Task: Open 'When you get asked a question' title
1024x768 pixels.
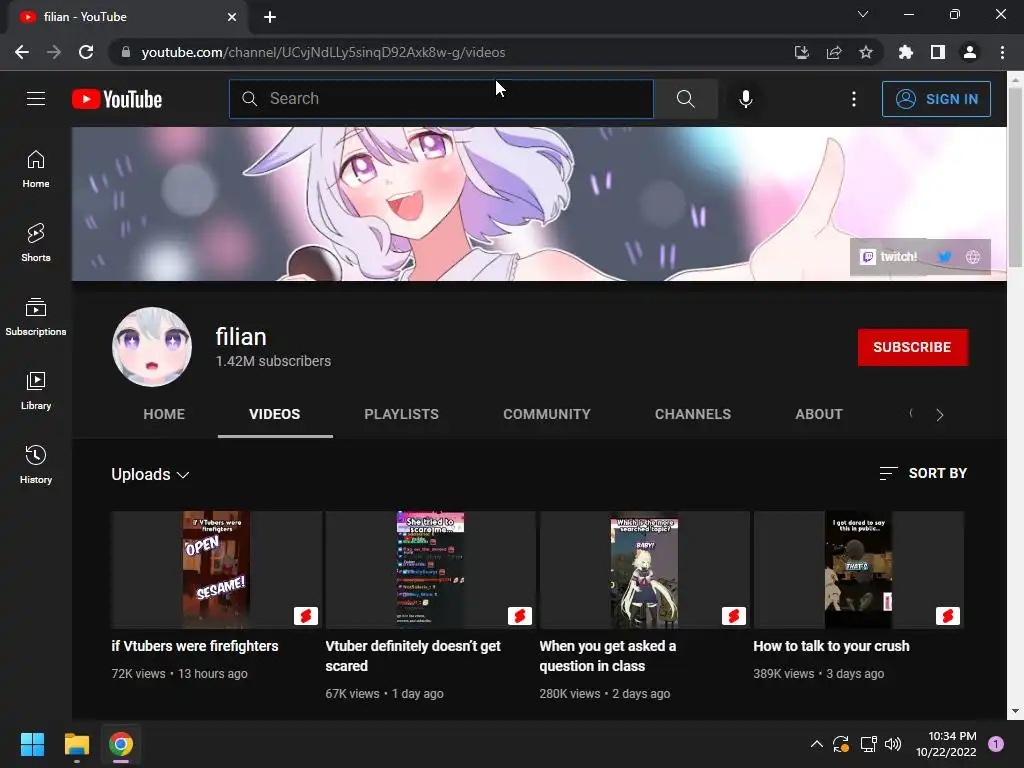Action: 607,656
